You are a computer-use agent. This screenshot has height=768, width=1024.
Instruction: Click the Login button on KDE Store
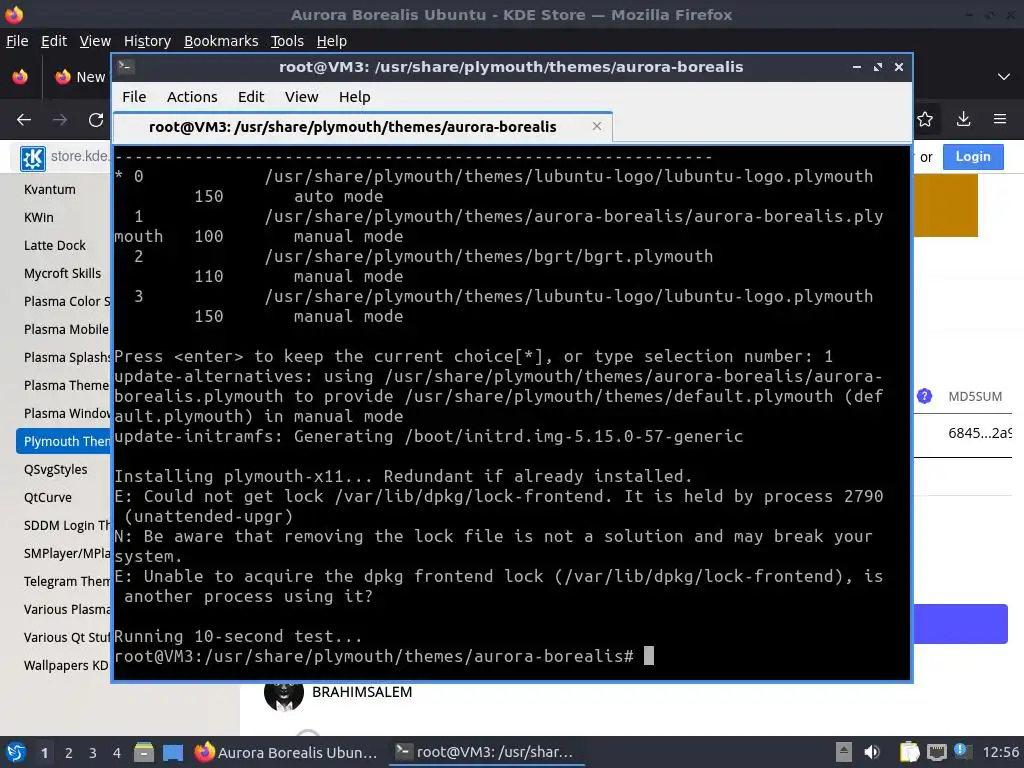click(973, 157)
